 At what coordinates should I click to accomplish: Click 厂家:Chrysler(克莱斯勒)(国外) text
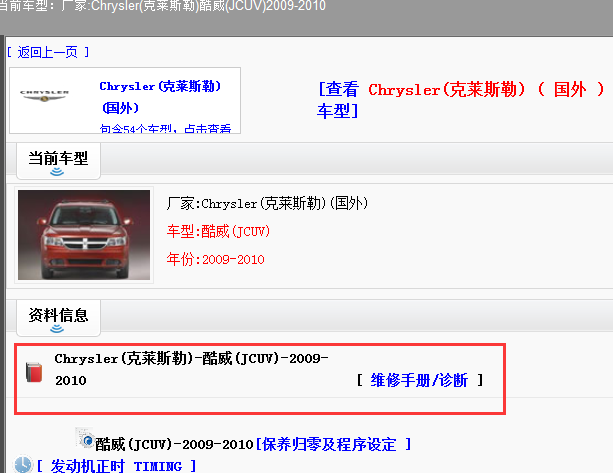tap(267, 204)
